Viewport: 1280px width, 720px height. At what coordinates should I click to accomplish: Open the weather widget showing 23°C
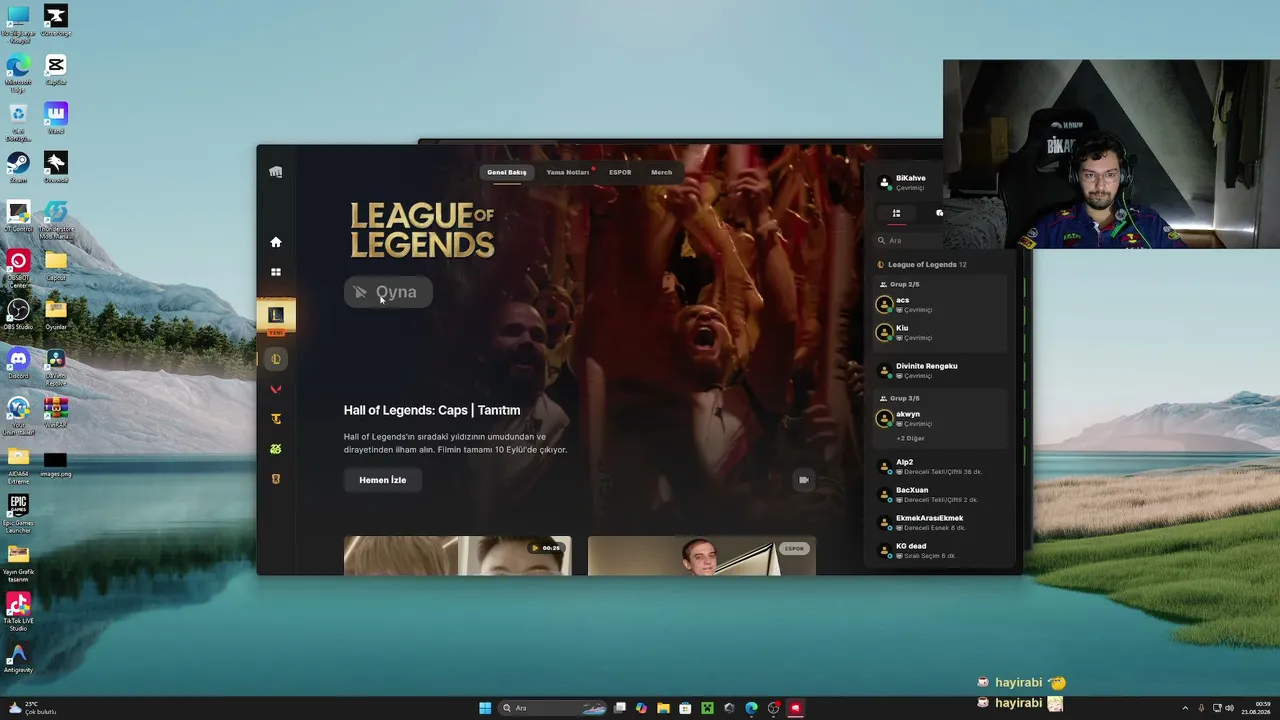31,708
